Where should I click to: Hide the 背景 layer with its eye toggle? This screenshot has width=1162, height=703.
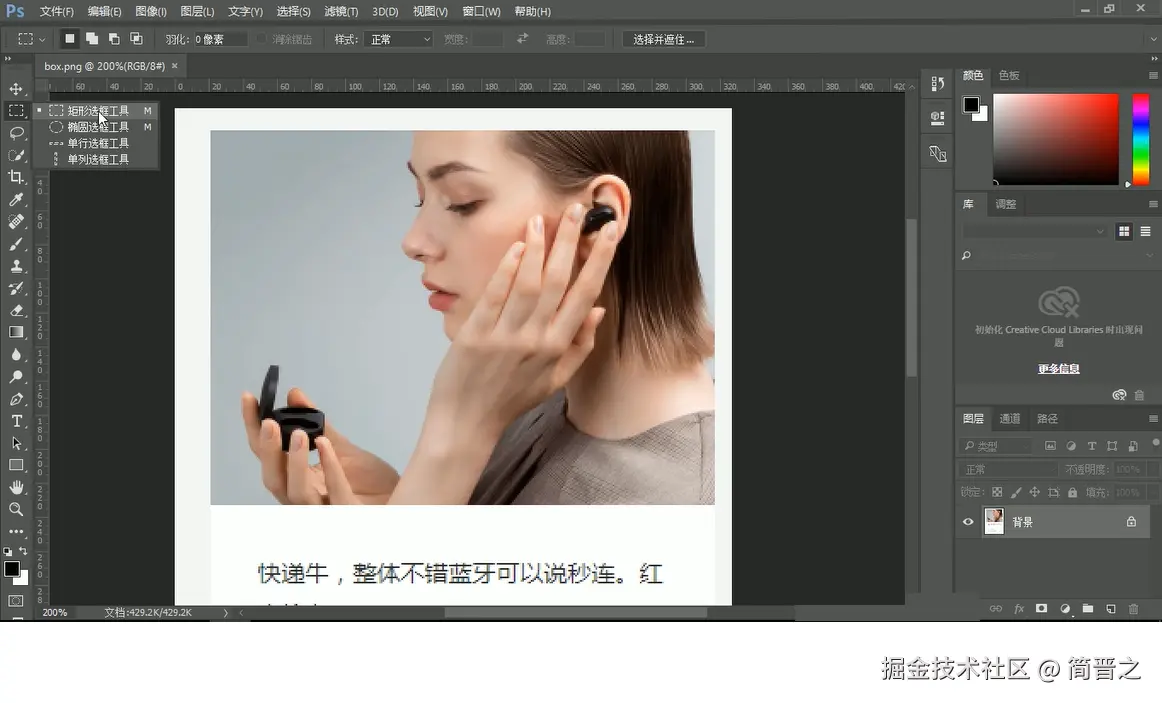[967, 521]
